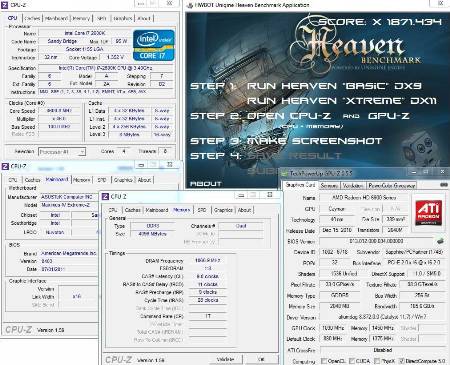Viewport: 450px width, 365px height.
Task: Switch to Caches tab in top CPU-Z window
Action: click(33, 18)
